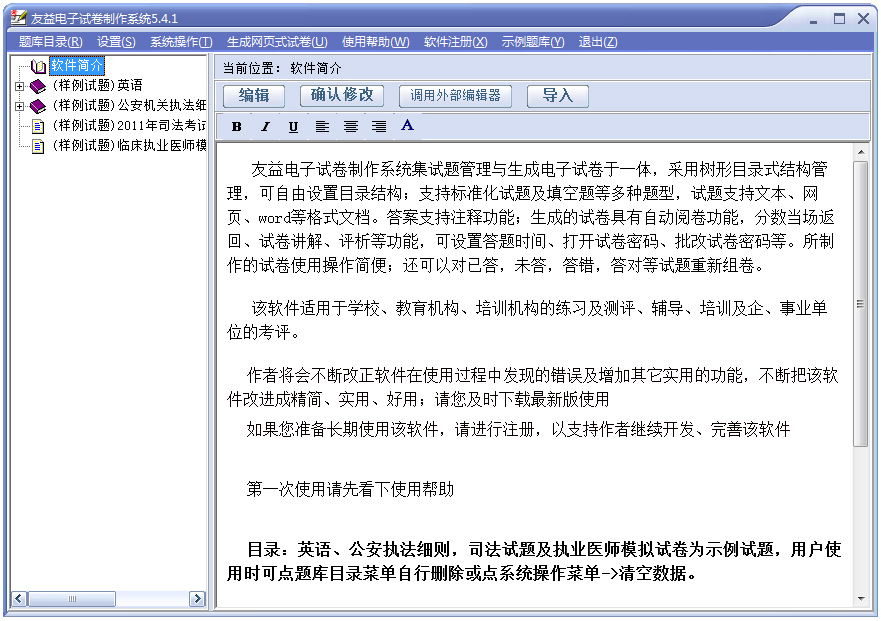The height and width of the screenshot is (621, 881).
Task: Click the 调用外部编辑器 button
Action: point(455,96)
